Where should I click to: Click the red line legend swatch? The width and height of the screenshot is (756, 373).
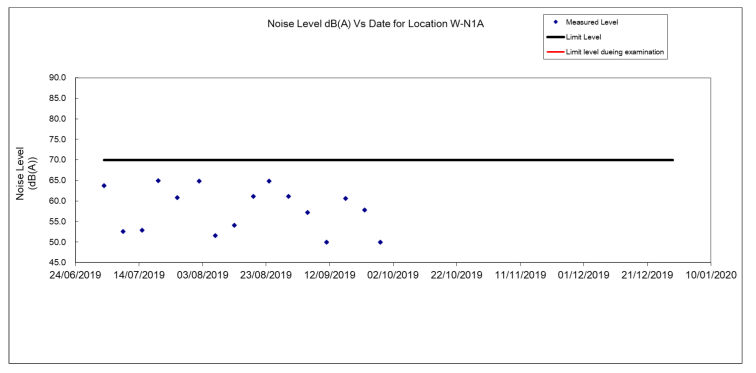tap(554, 52)
